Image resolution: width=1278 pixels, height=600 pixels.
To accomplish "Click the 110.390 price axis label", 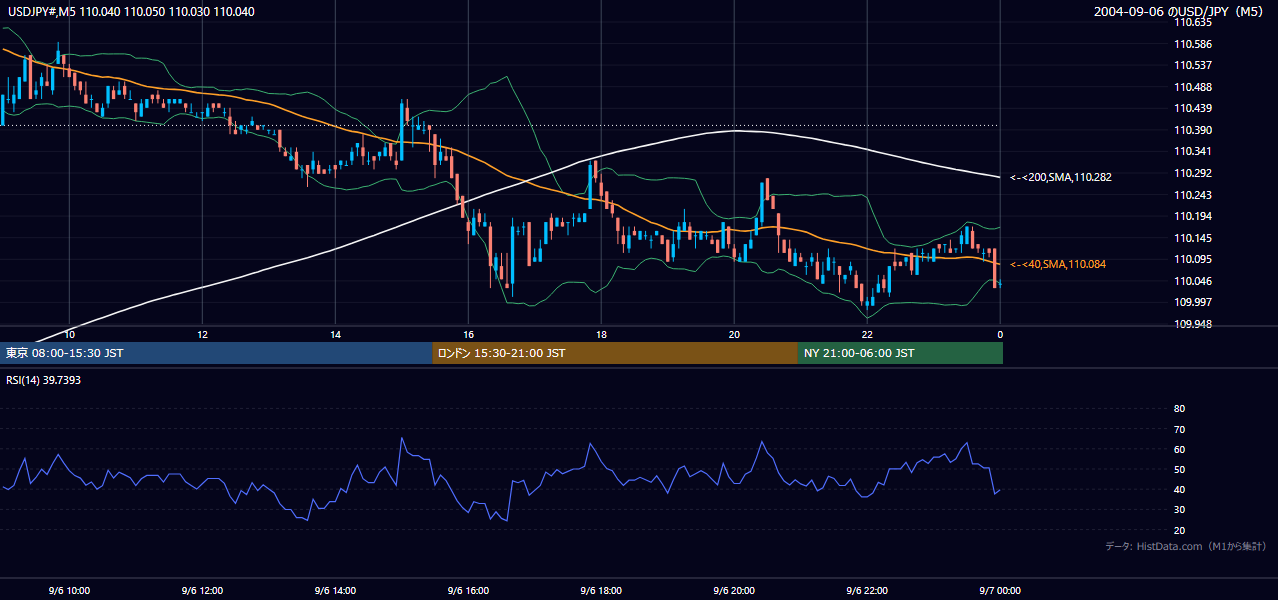I will pos(1192,130).
